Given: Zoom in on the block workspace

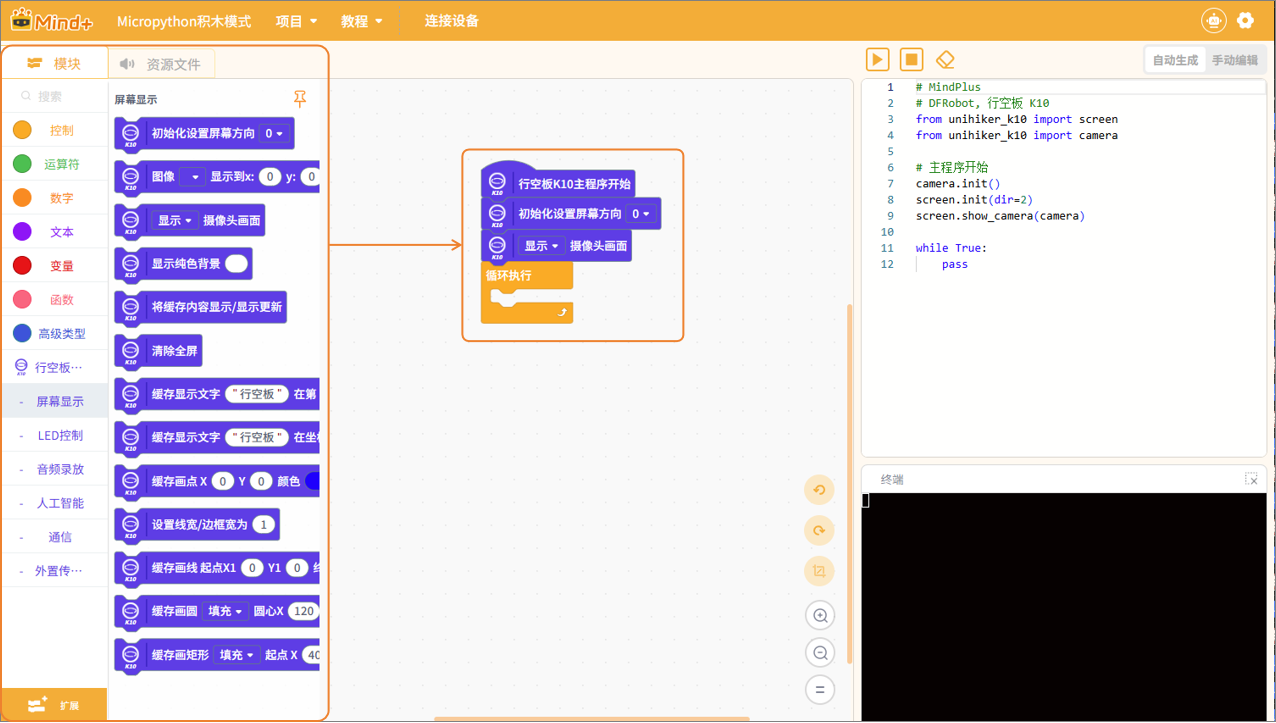Looking at the screenshot, I should click(820, 616).
